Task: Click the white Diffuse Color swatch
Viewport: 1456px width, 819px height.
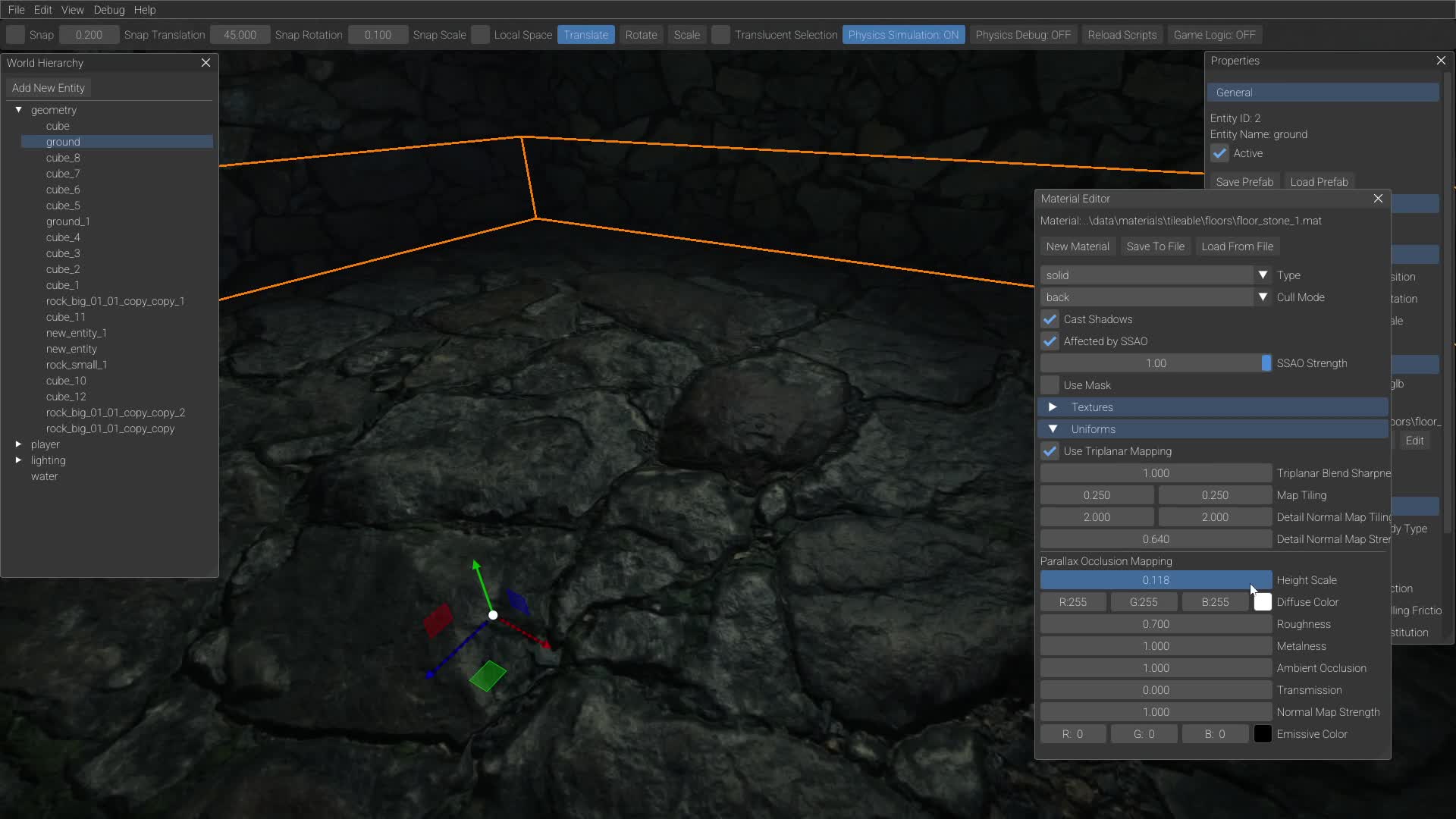Action: (1263, 602)
